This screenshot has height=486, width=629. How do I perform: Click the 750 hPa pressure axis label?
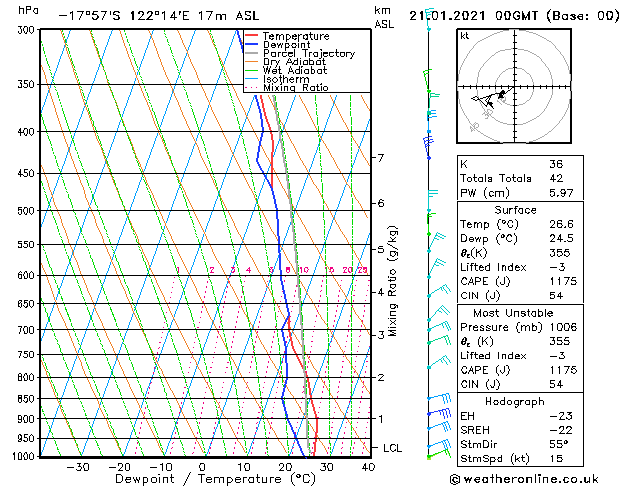pos(28,355)
